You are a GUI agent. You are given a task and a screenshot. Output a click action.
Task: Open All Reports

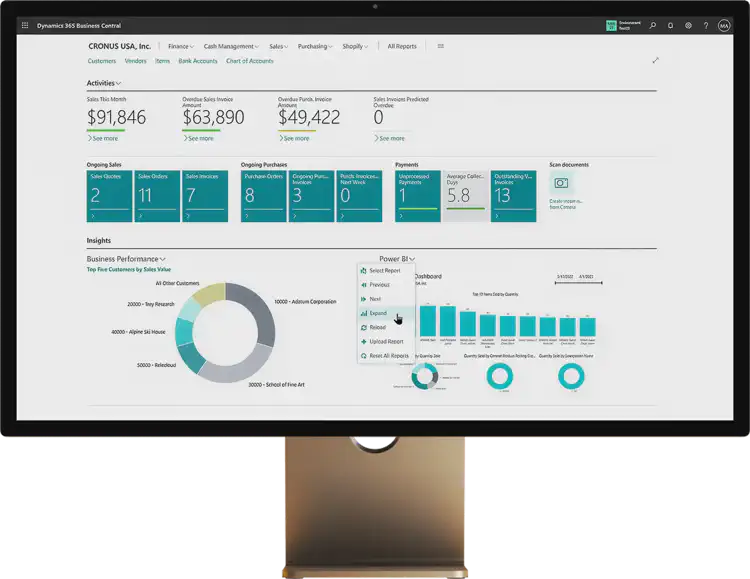402,46
